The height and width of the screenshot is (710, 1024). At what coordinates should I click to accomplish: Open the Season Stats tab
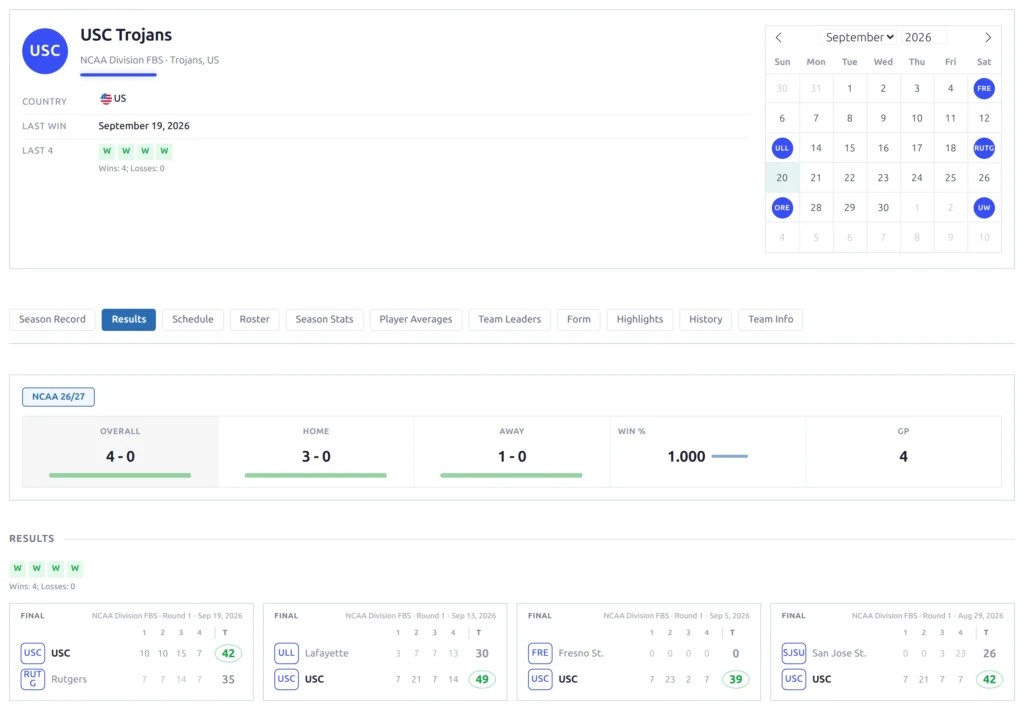[x=325, y=319]
